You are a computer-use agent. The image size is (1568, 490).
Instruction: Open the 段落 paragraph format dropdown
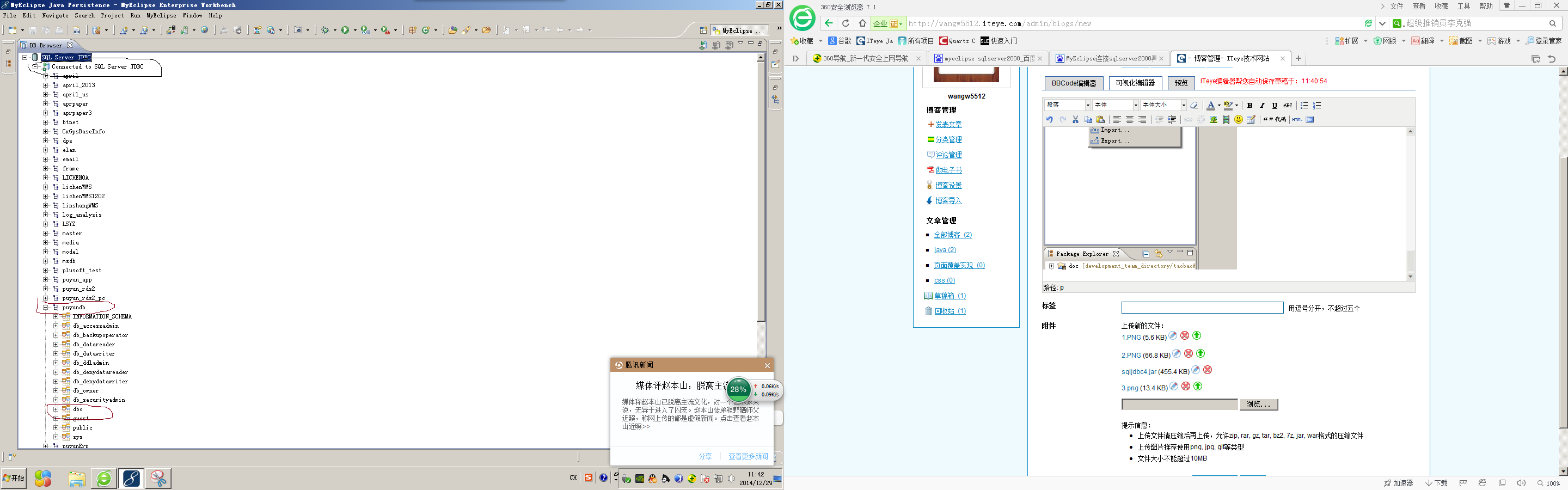tap(1088, 105)
